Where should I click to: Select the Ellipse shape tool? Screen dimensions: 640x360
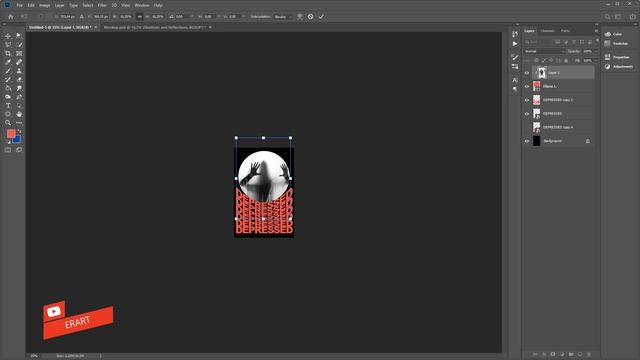coord(8,114)
